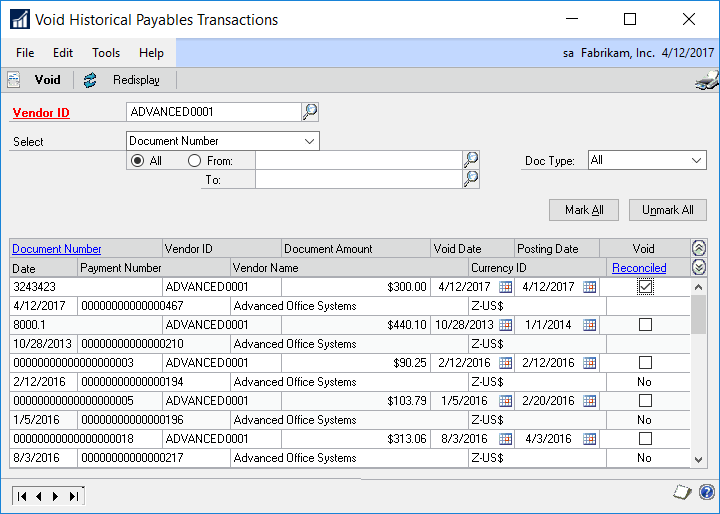Open the To field lookup magnifier

471,179
